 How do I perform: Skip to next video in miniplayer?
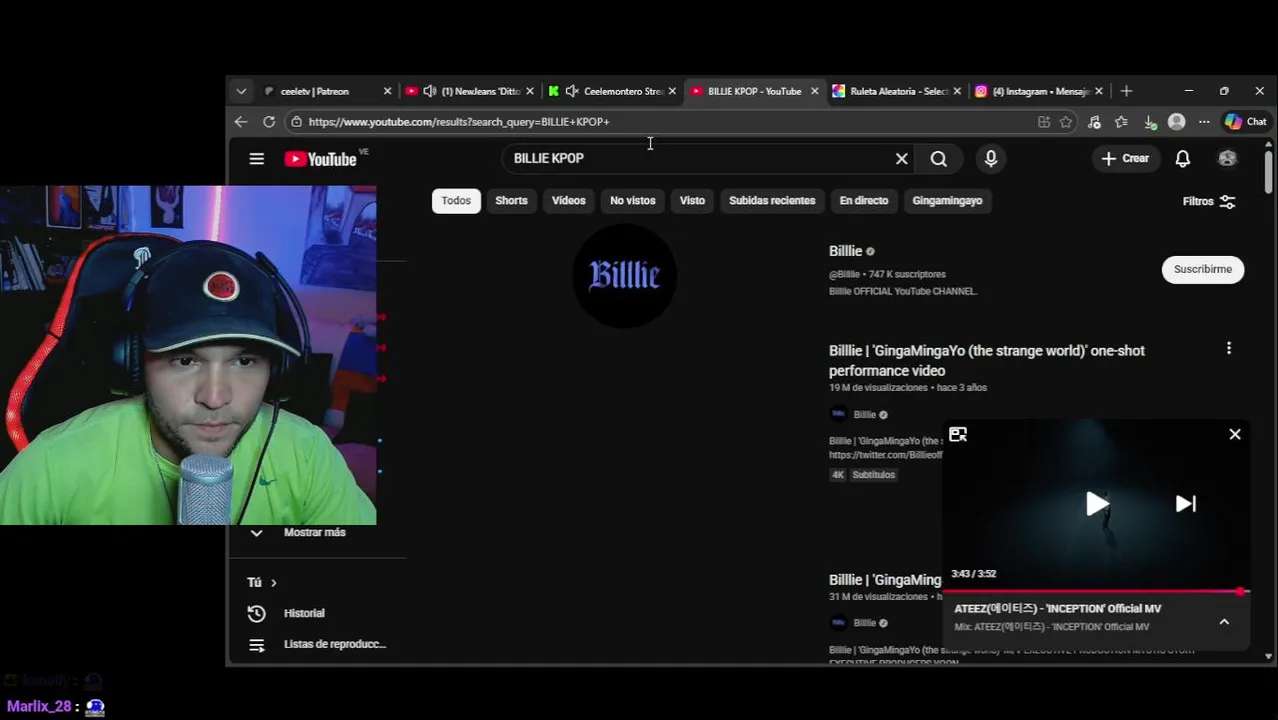point(1186,504)
